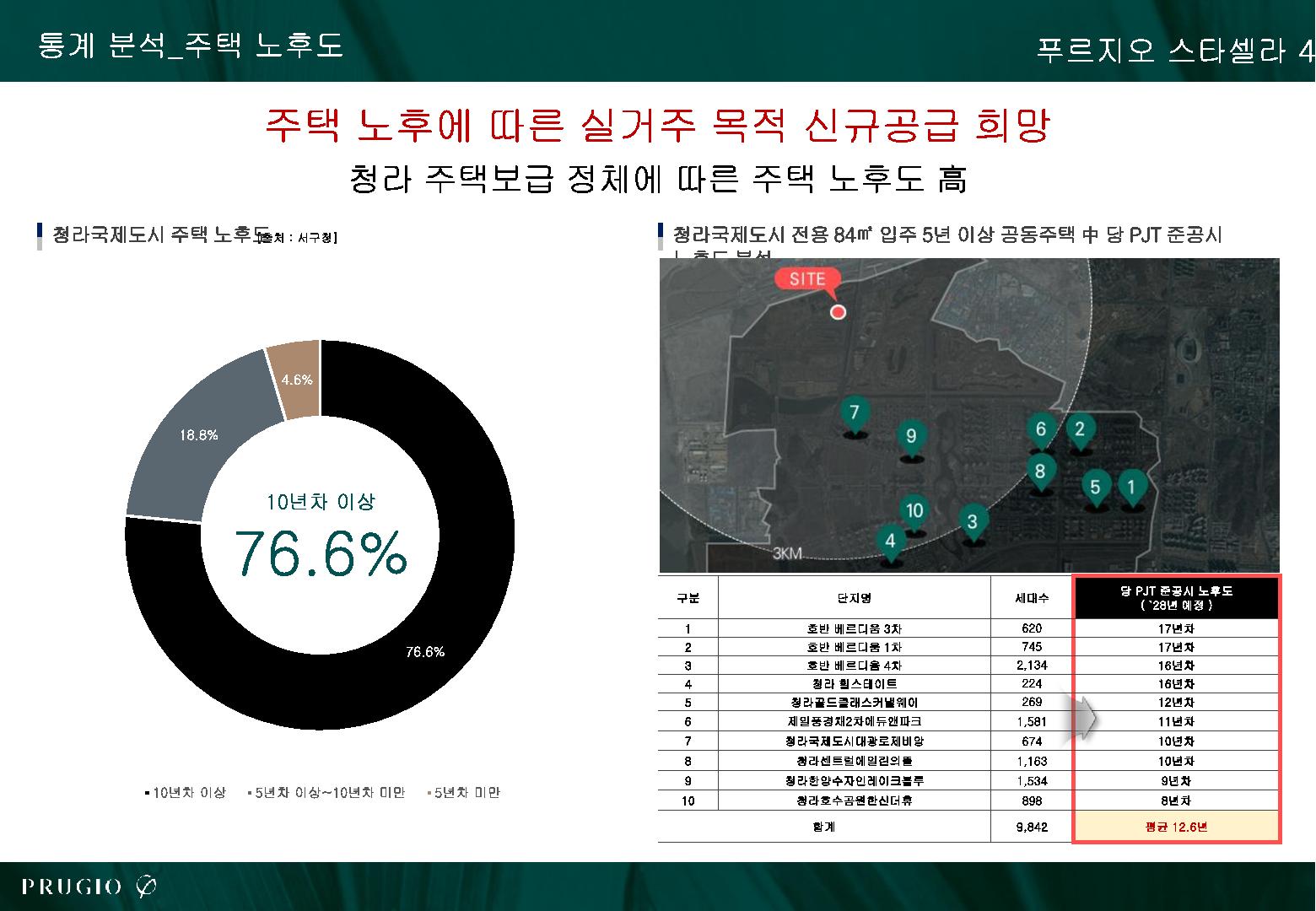Click the '5년차 이상~10년차 미만' legend entry
This screenshot has width=1316, height=911.
[326, 793]
